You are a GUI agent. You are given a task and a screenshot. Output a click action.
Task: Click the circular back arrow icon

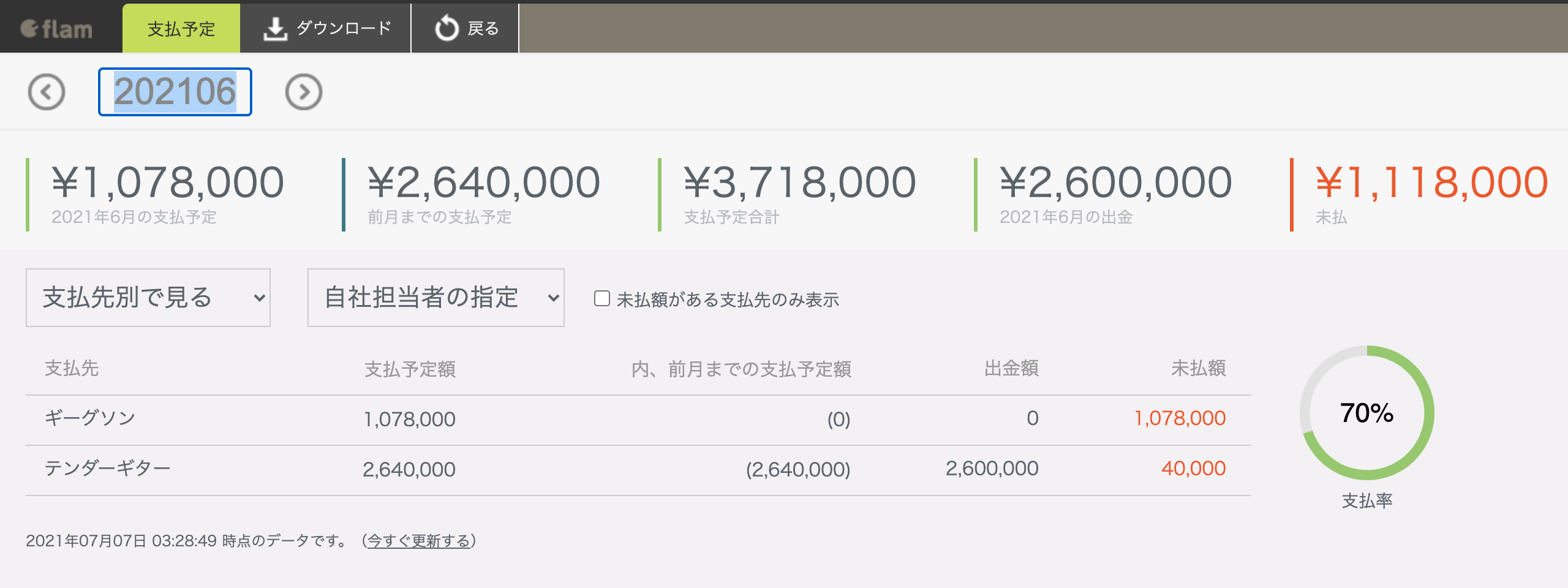(x=447, y=29)
